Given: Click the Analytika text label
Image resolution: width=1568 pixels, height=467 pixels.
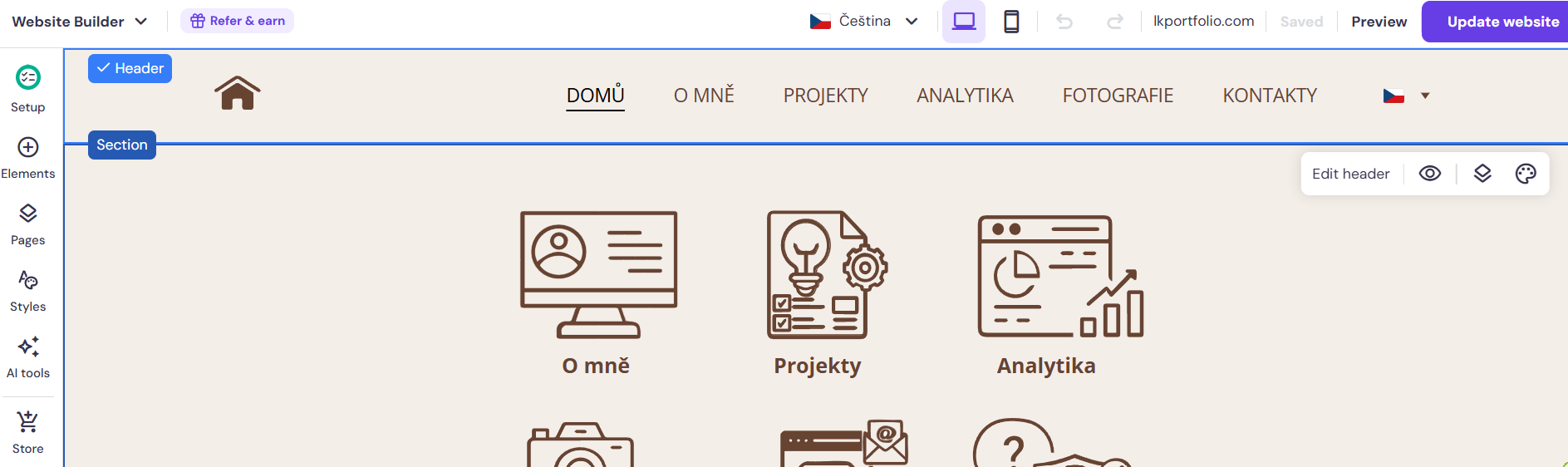Looking at the screenshot, I should coord(1046,366).
